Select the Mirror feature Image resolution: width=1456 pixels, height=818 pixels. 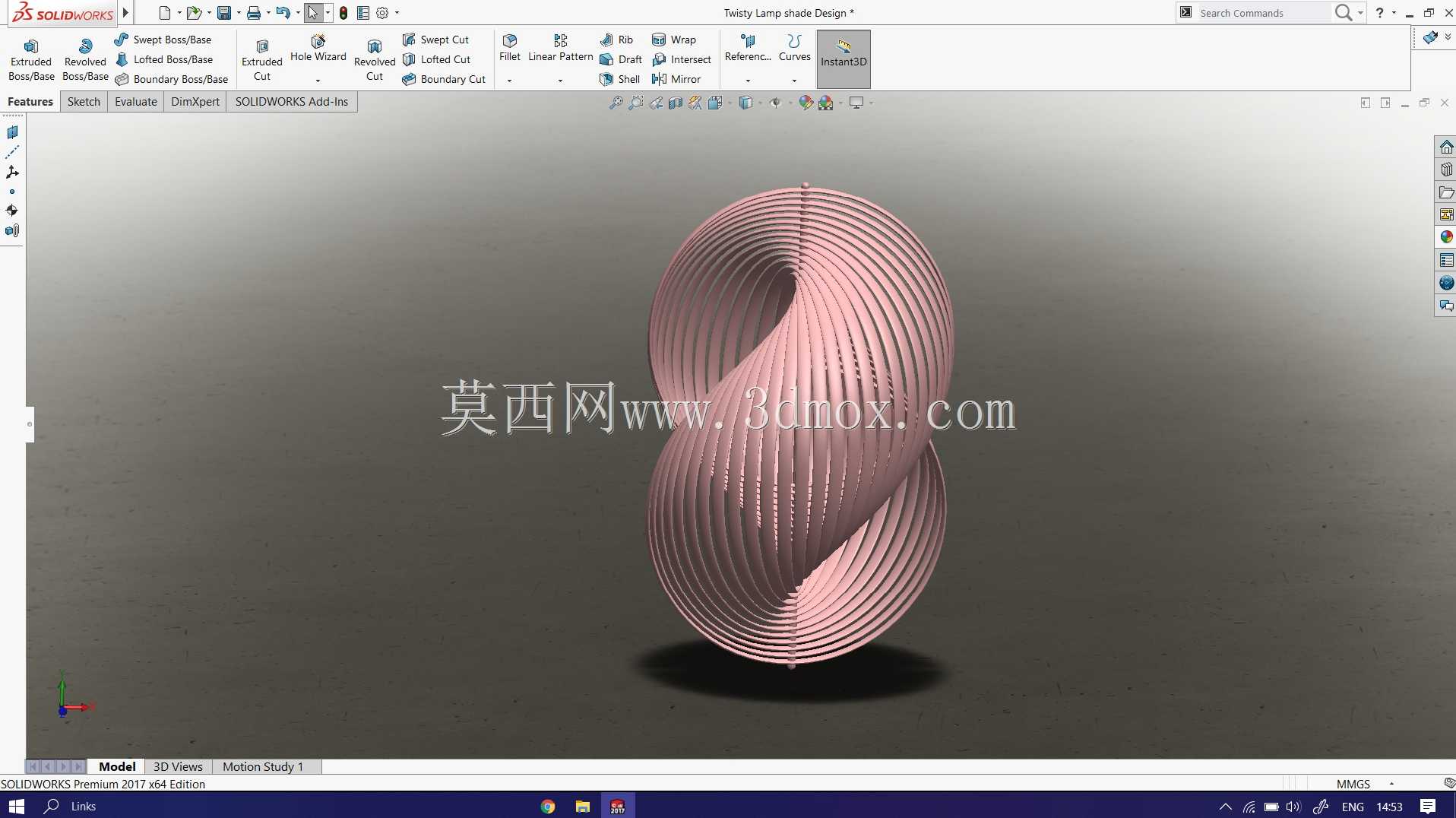point(676,79)
